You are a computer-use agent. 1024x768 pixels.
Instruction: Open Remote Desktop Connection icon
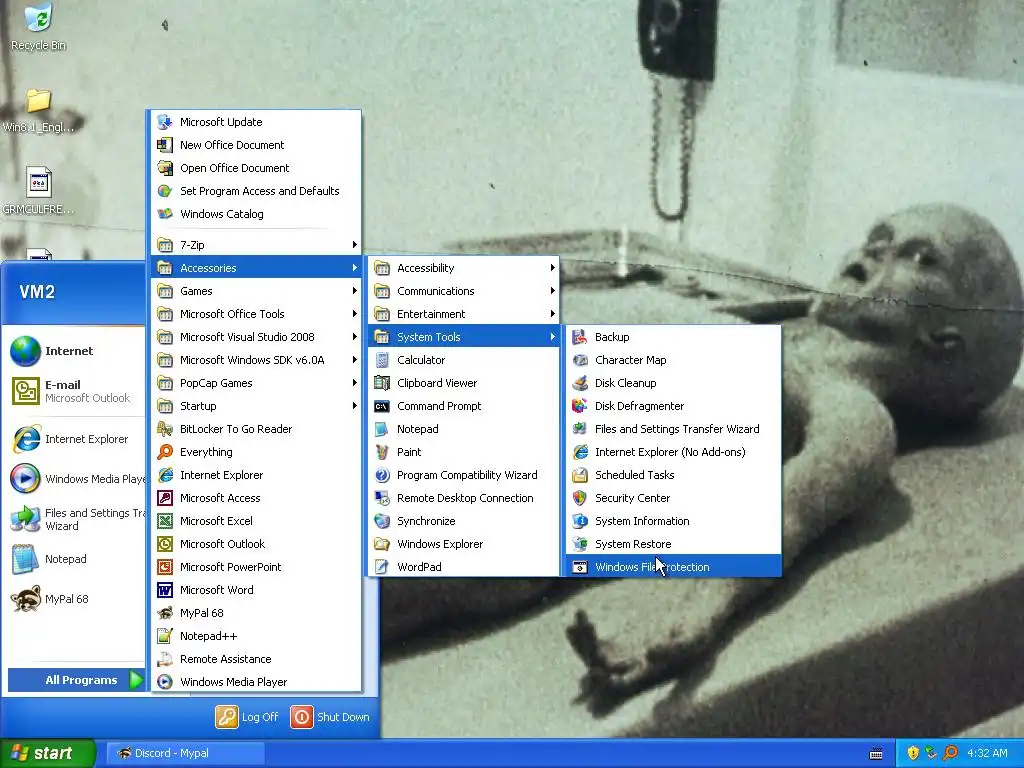(x=382, y=498)
